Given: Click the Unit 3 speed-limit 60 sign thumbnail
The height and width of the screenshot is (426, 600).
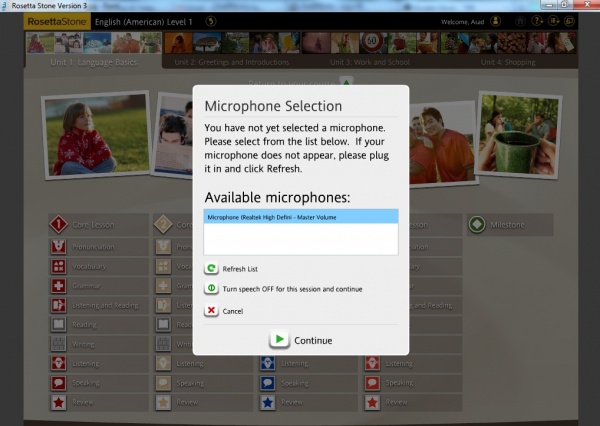Looking at the screenshot, I should [373, 42].
